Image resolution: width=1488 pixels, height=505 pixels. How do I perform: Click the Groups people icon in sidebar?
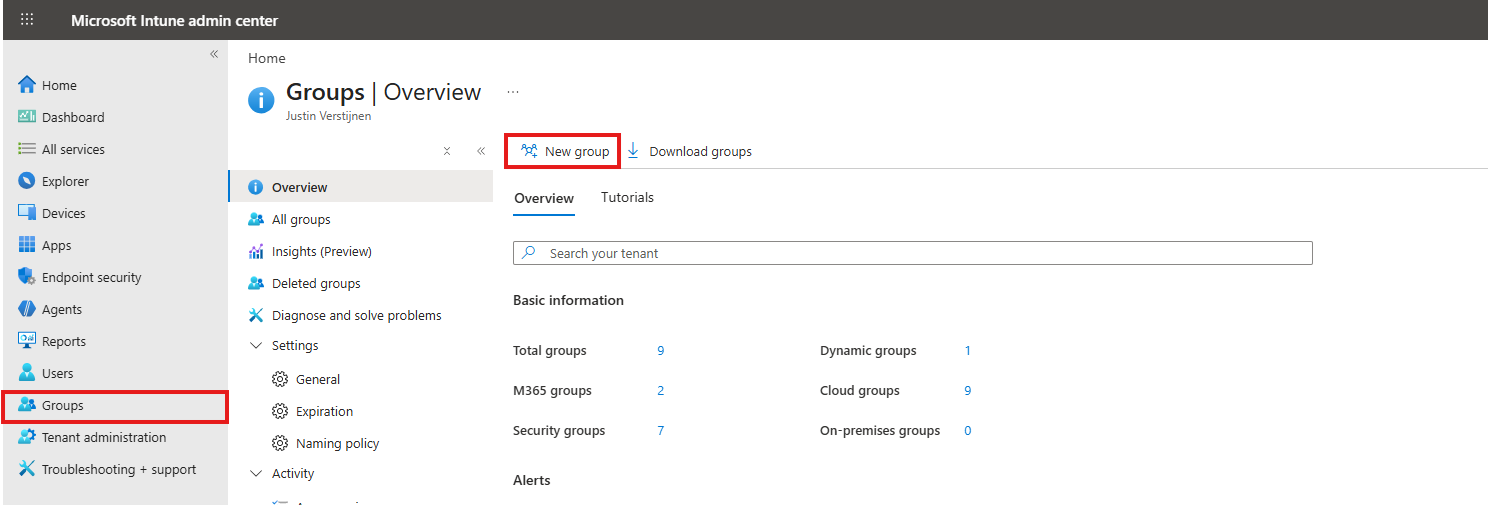click(x=27, y=405)
